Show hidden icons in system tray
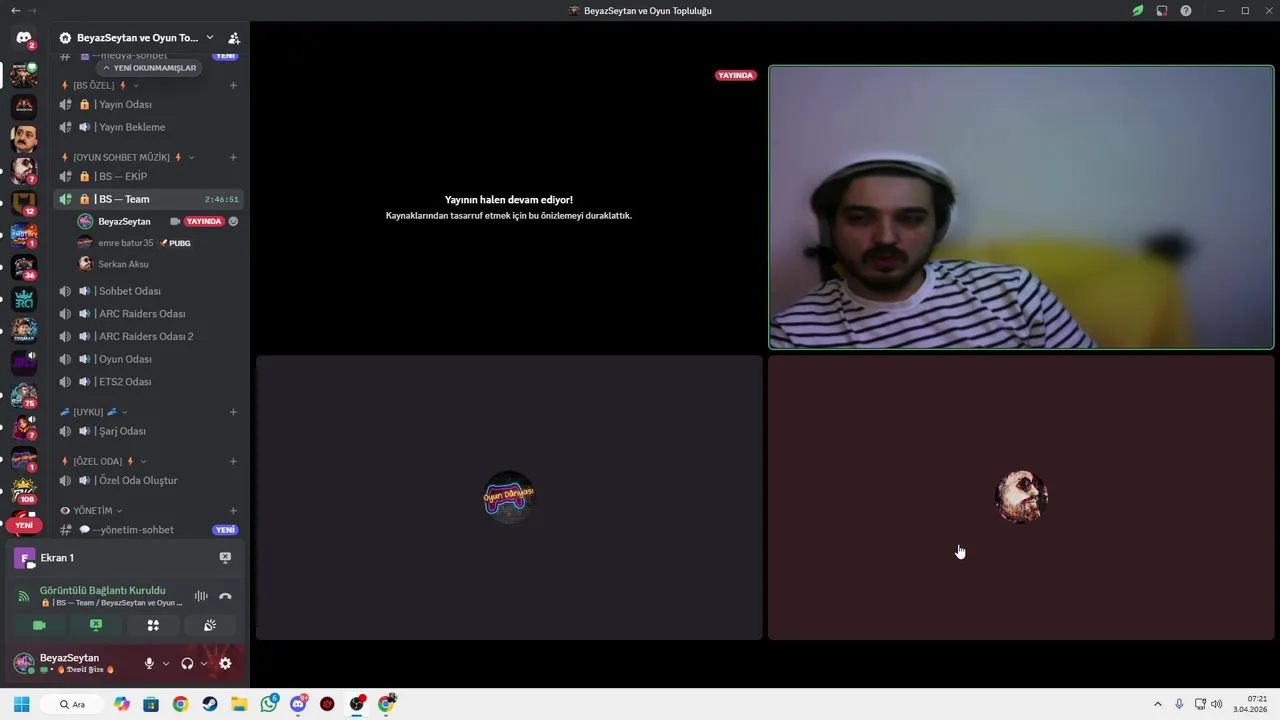 point(1158,704)
